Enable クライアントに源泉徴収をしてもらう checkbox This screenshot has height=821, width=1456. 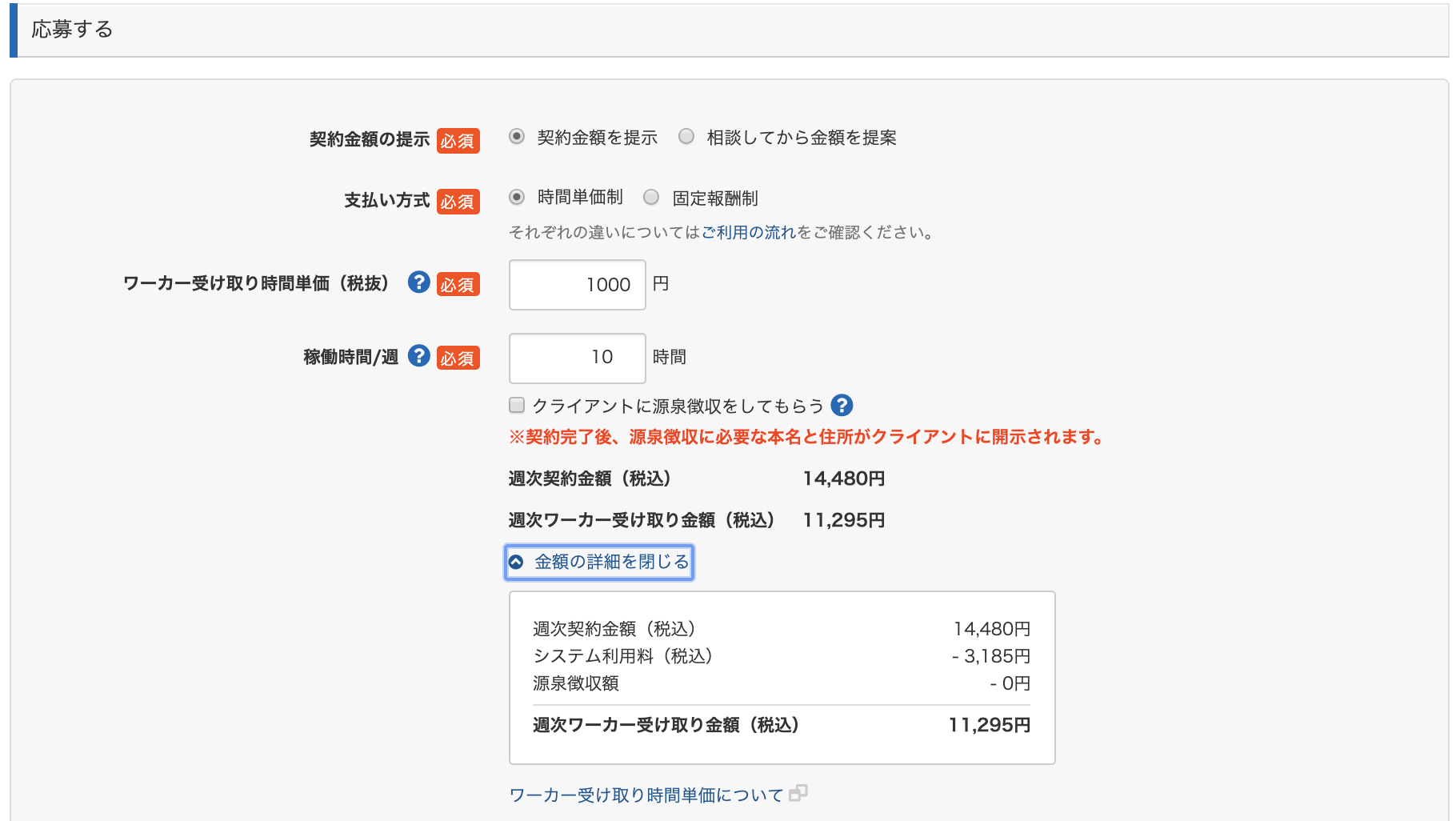[x=517, y=406]
